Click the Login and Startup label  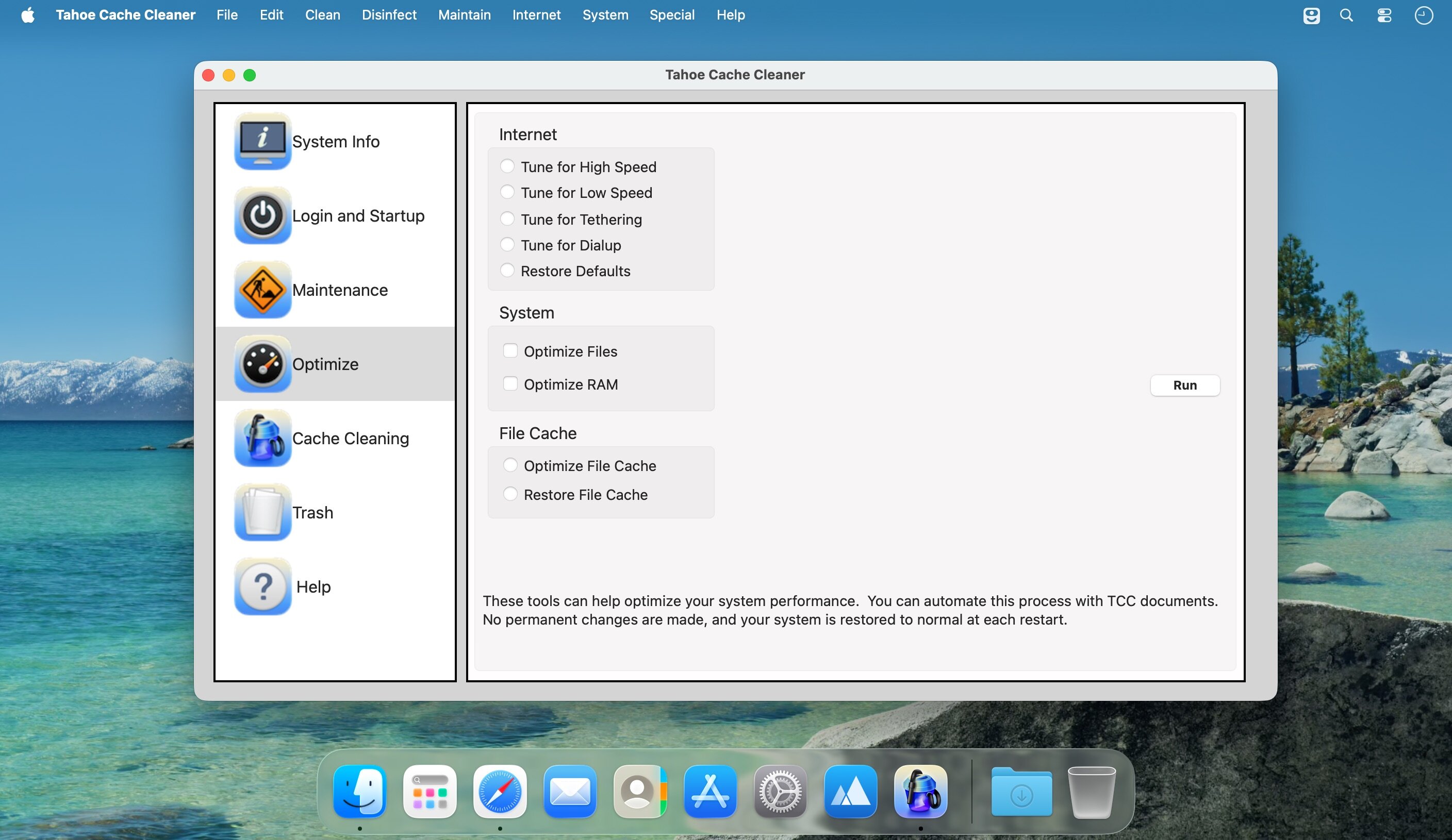[358, 215]
